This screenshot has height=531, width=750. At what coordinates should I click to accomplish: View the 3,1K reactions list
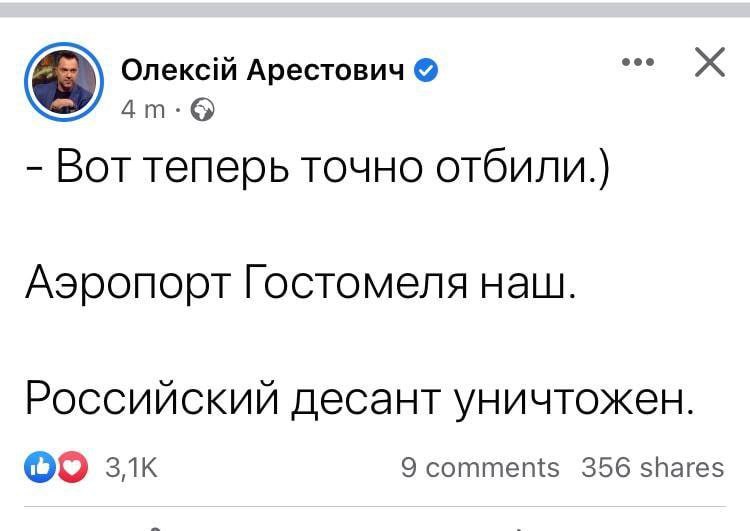click(129, 467)
